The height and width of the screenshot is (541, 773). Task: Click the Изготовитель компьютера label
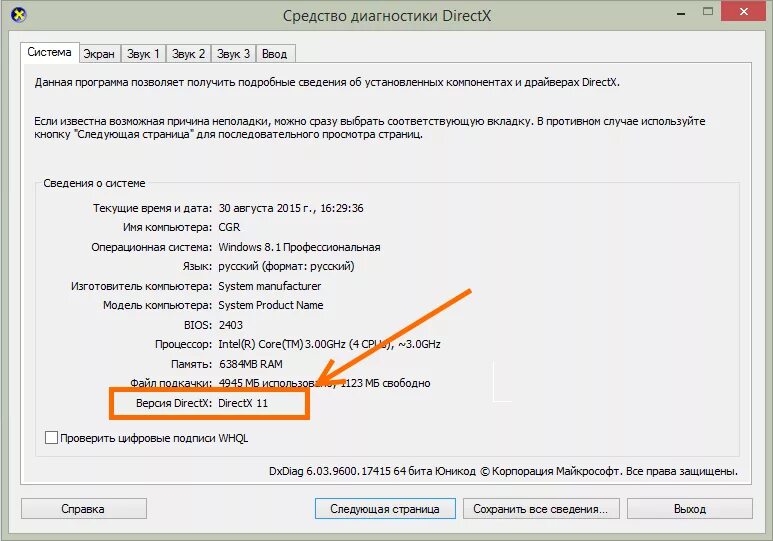coord(141,286)
